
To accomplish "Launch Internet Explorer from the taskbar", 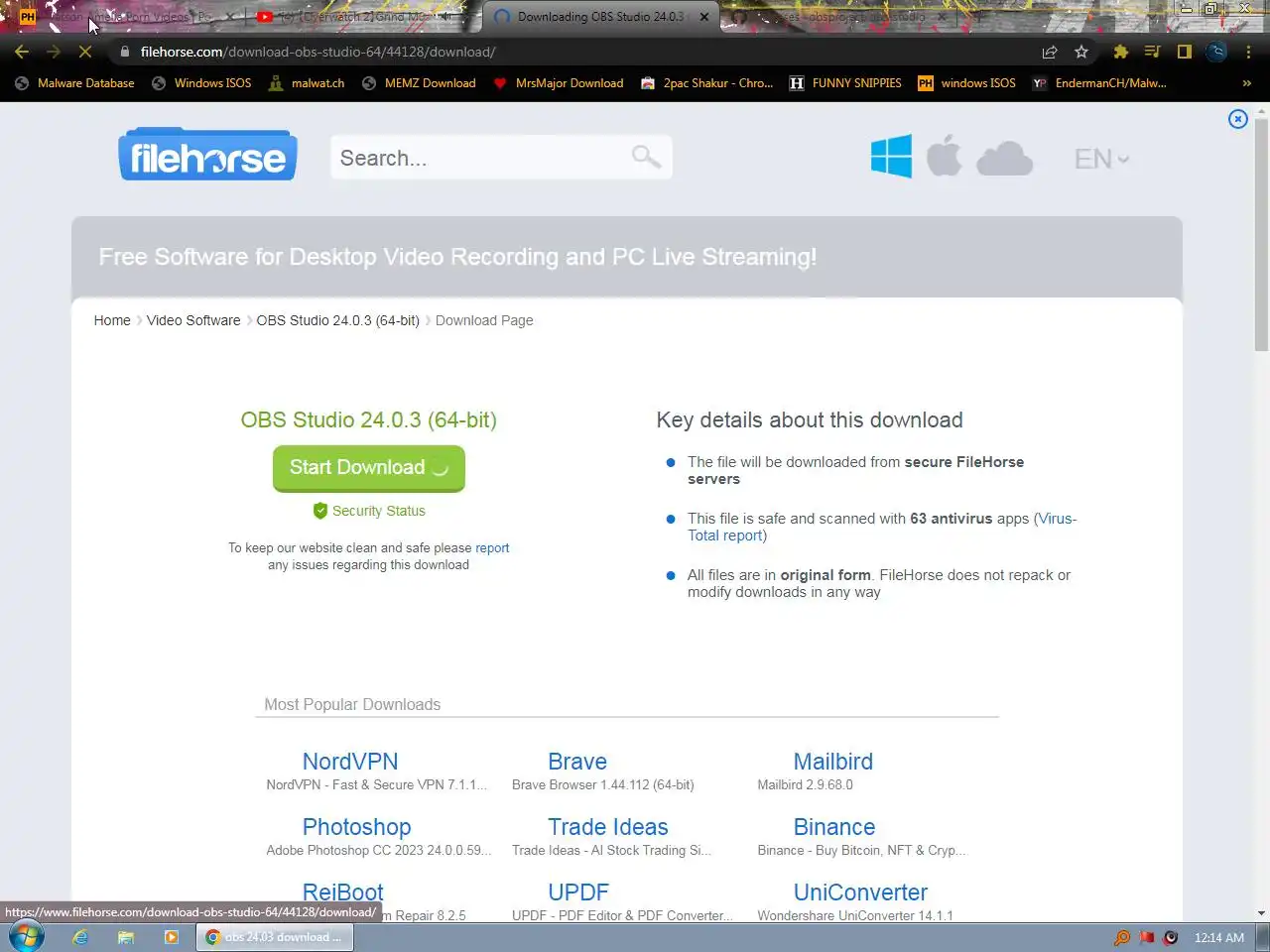I will click(80, 937).
